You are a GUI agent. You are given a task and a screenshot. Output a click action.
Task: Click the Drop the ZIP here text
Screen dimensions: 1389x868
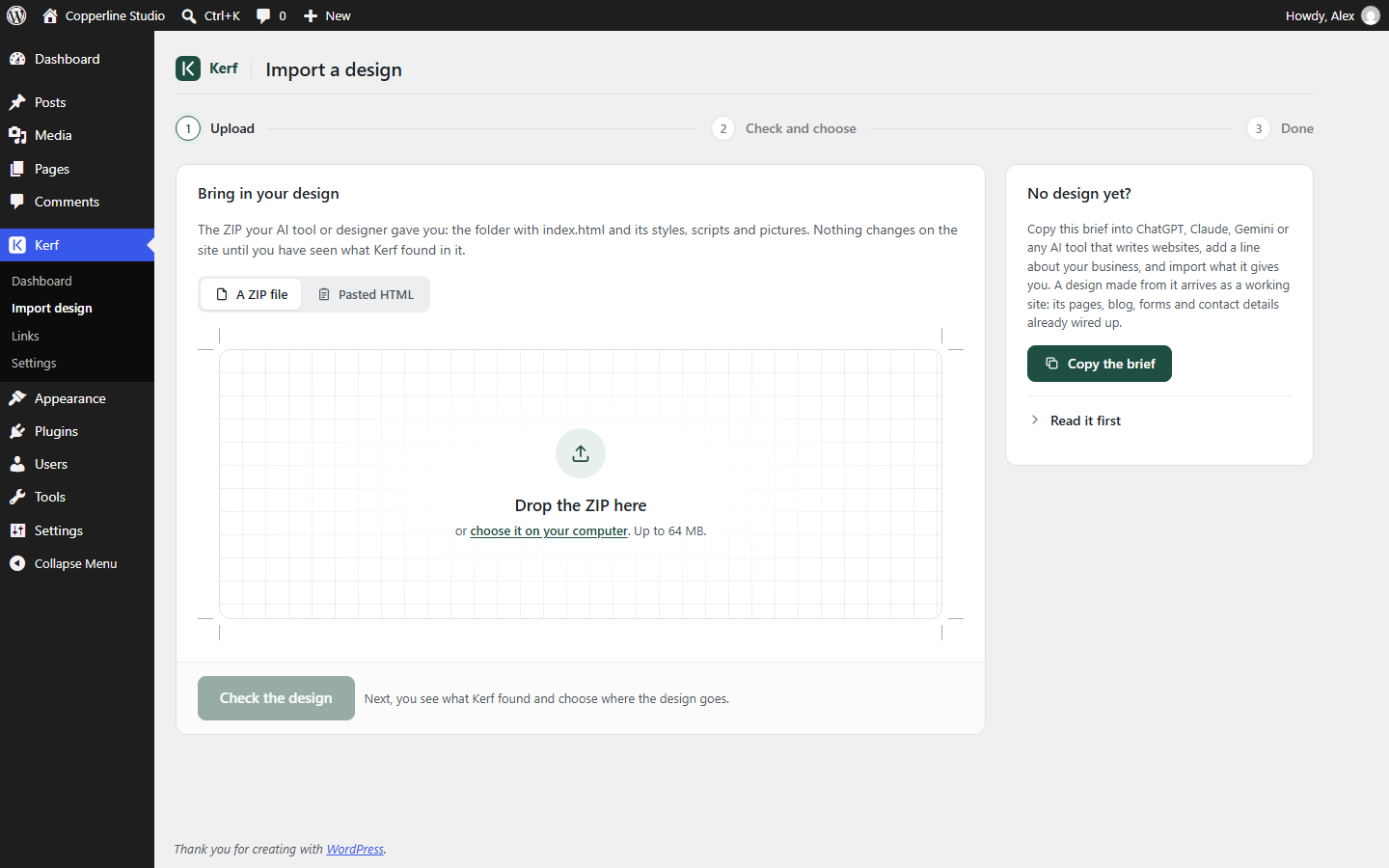tap(581, 505)
